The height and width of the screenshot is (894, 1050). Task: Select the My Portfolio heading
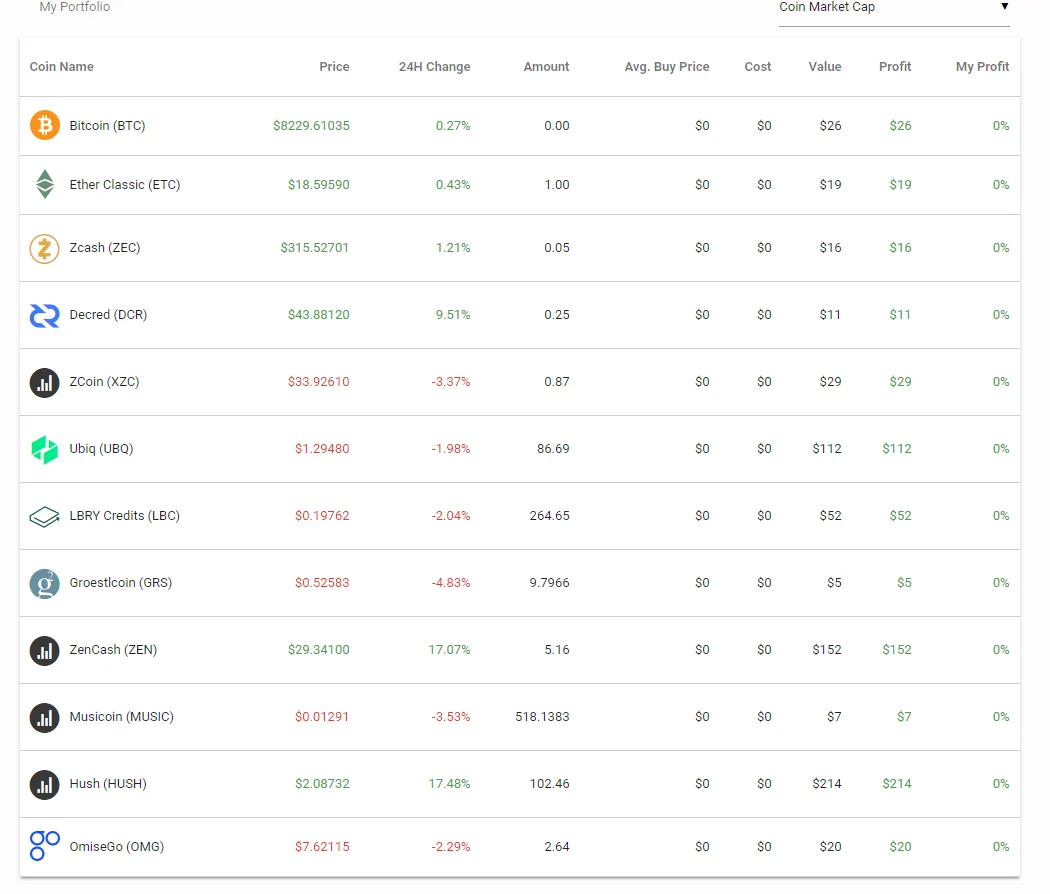click(75, 7)
